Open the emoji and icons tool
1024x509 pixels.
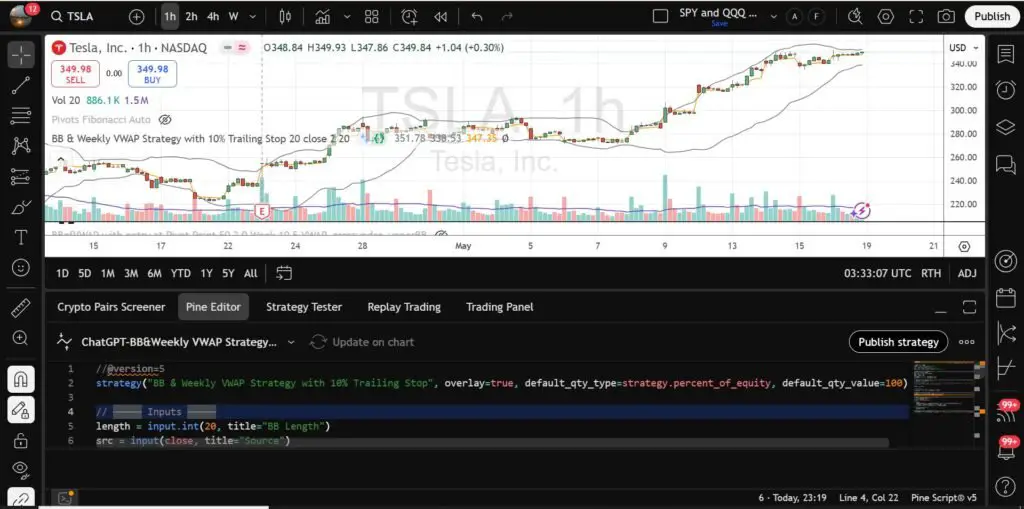click(21, 267)
